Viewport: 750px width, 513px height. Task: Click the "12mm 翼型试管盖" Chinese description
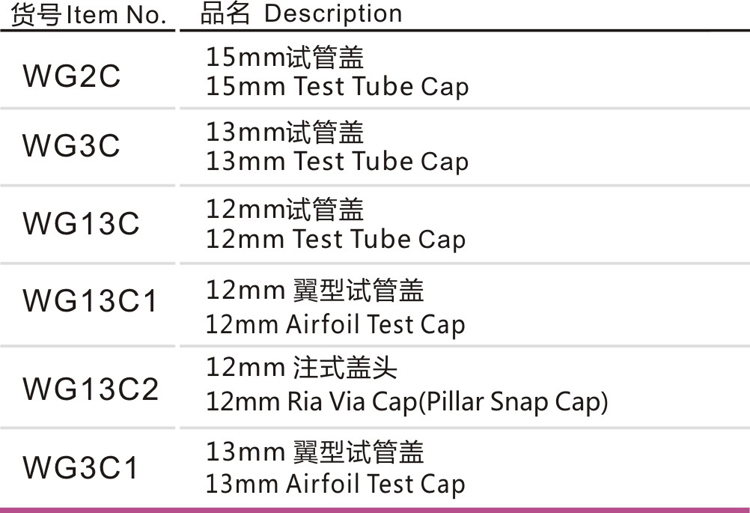click(315, 291)
